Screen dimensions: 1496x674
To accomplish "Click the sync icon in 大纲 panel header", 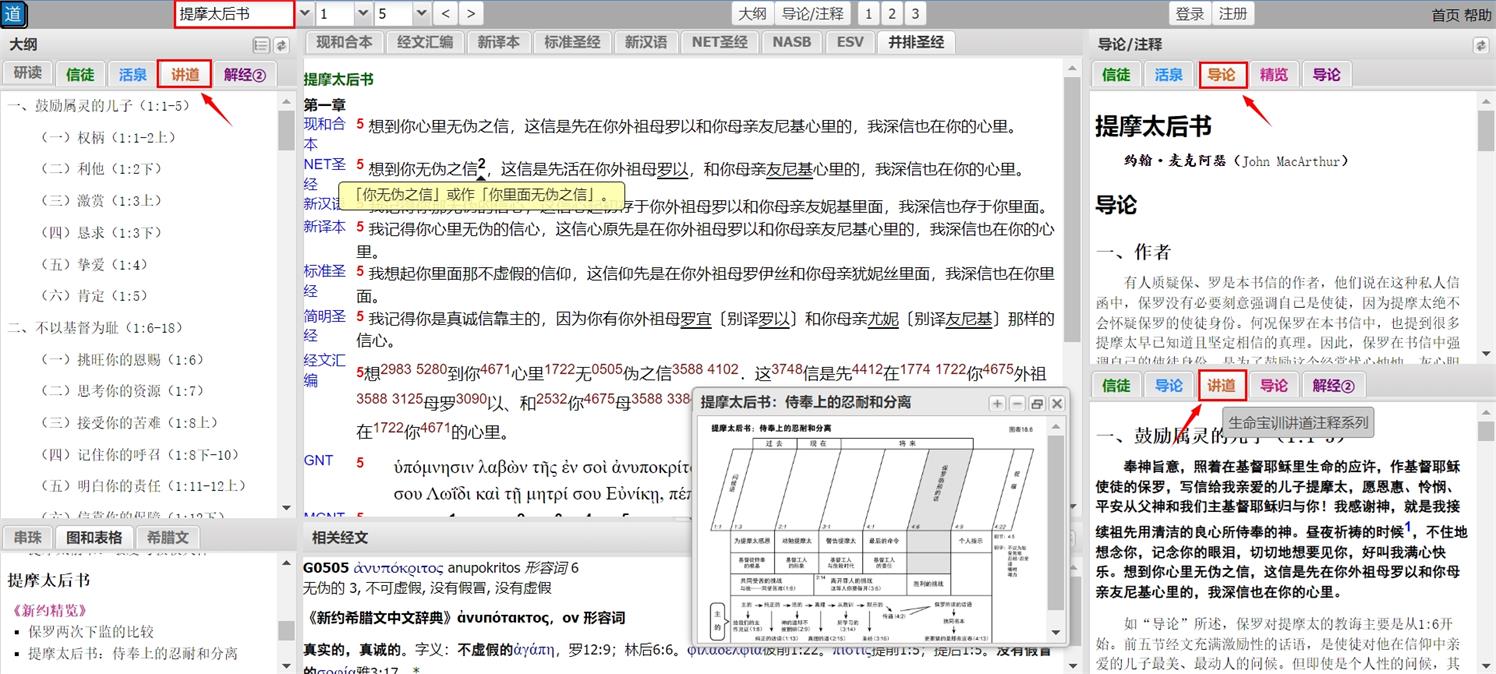I will pyautogui.click(x=281, y=45).
